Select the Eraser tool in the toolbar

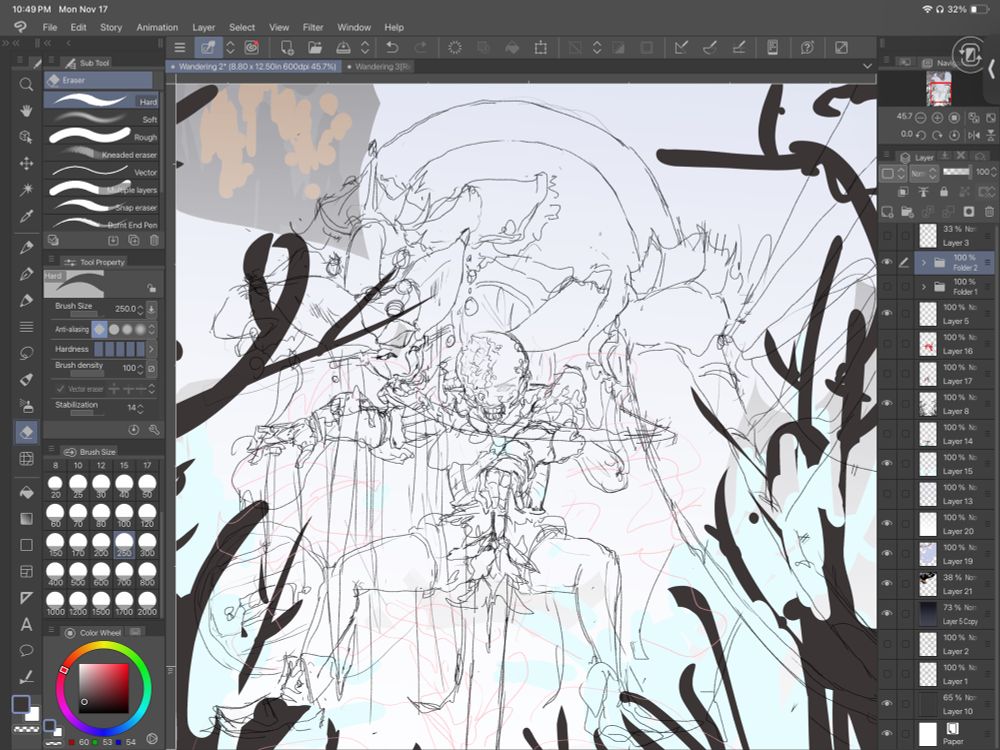pyautogui.click(x=26, y=432)
